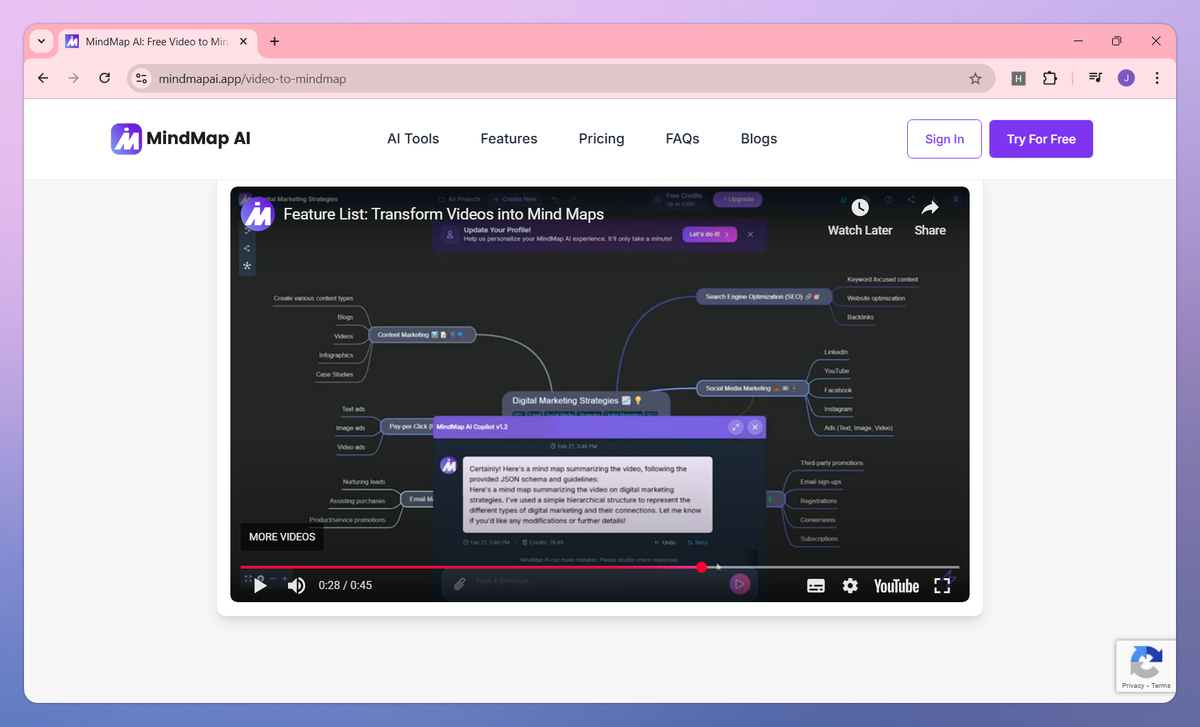Click the browser extensions puzzle icon
The width and height of the screenshot is (1200, 727).
[1050, 78]
